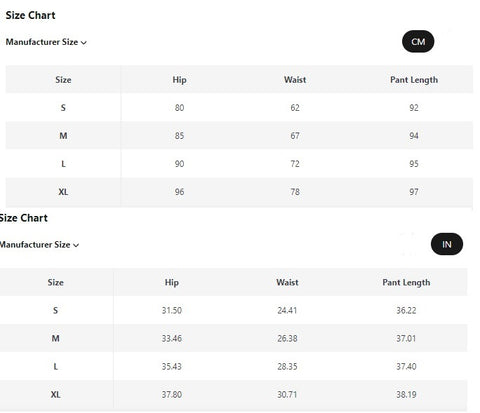Image resolution: width=480 pixels, height=413 pixels.
Task: Click the XL size row in CM table
Action: pos(239,192)
